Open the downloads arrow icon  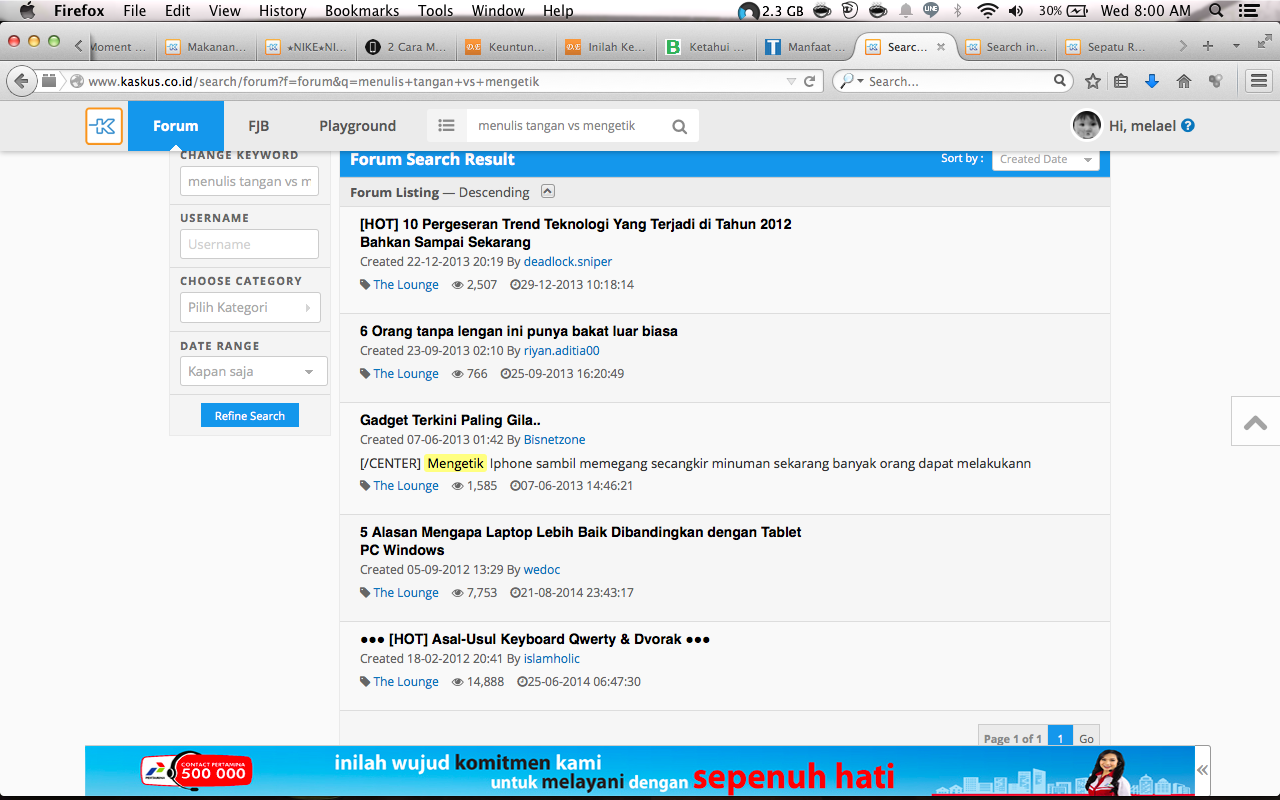[1152, 81]
